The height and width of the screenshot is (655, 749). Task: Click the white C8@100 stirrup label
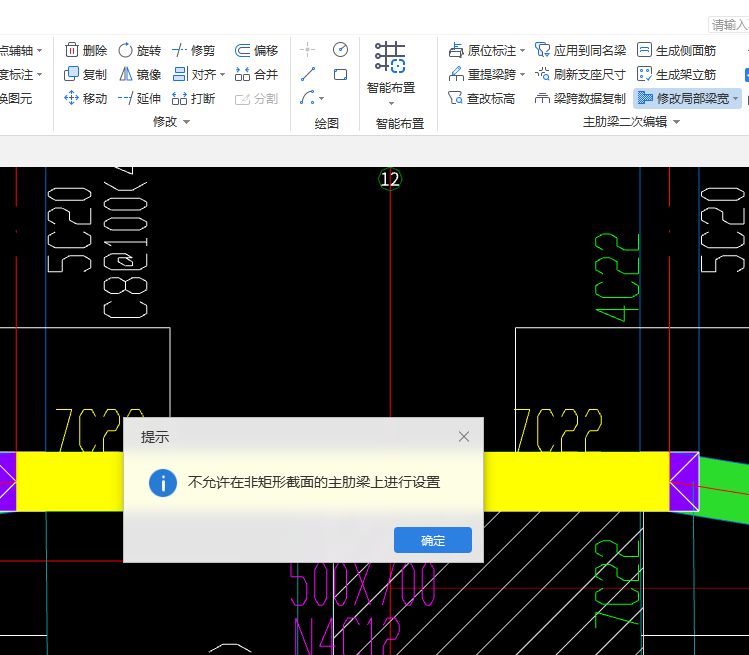(x=126, y=244)
